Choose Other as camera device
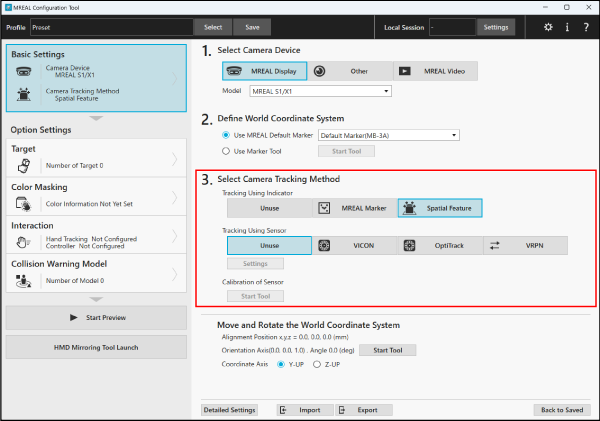The image size is (600, 421). [350, 71]
